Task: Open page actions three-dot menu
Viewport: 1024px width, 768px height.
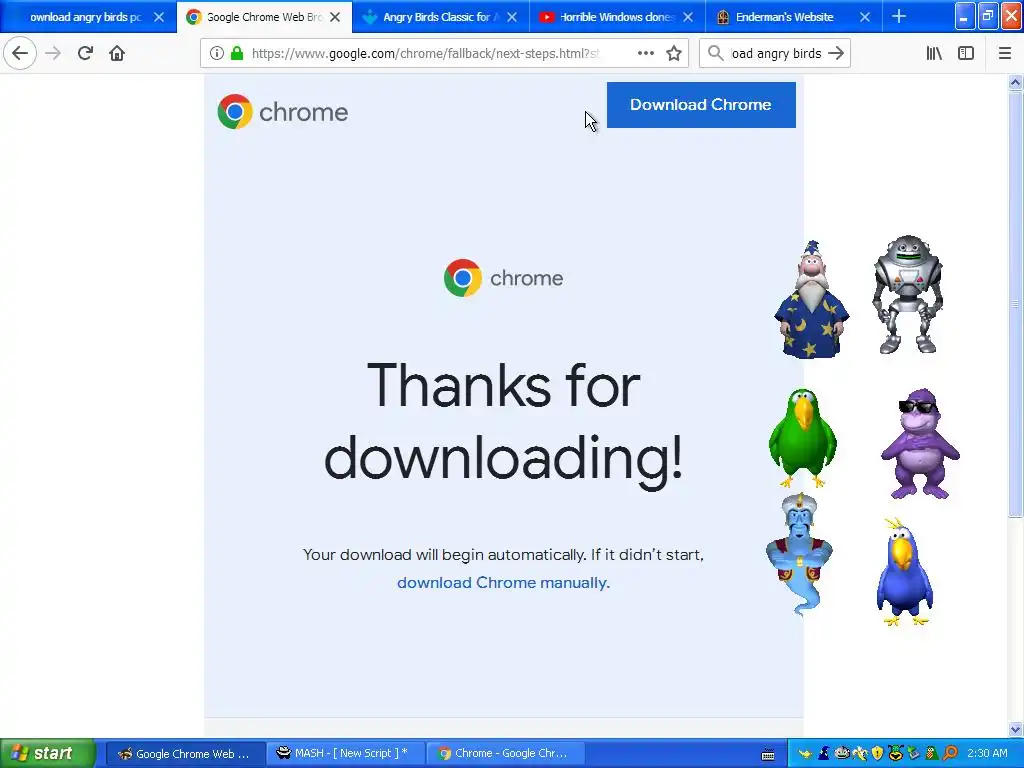Action: click(645, 53)
